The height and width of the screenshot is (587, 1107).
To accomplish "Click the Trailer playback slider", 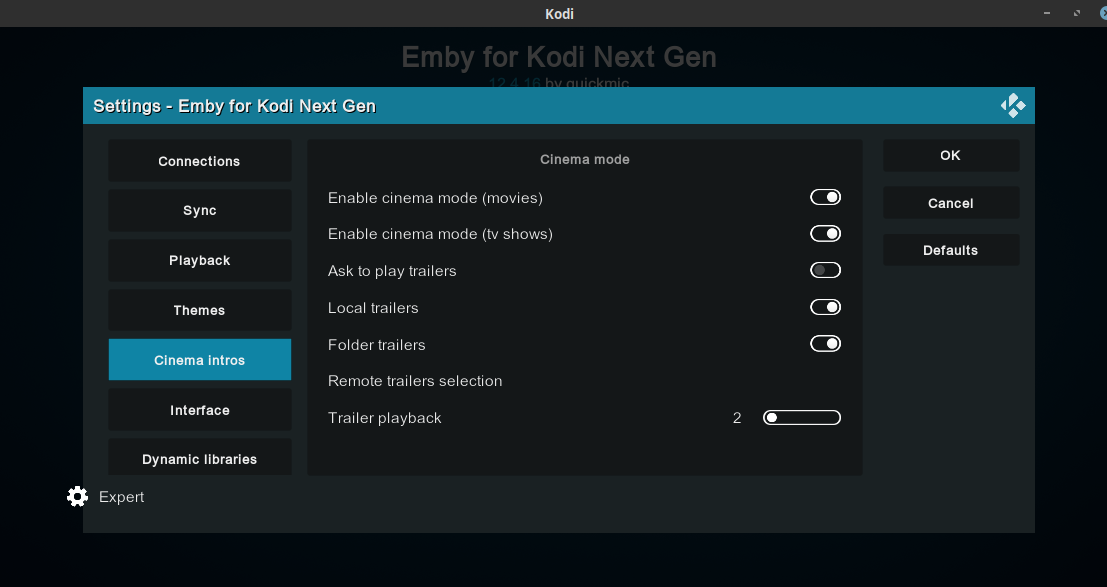I will [802, 417].
